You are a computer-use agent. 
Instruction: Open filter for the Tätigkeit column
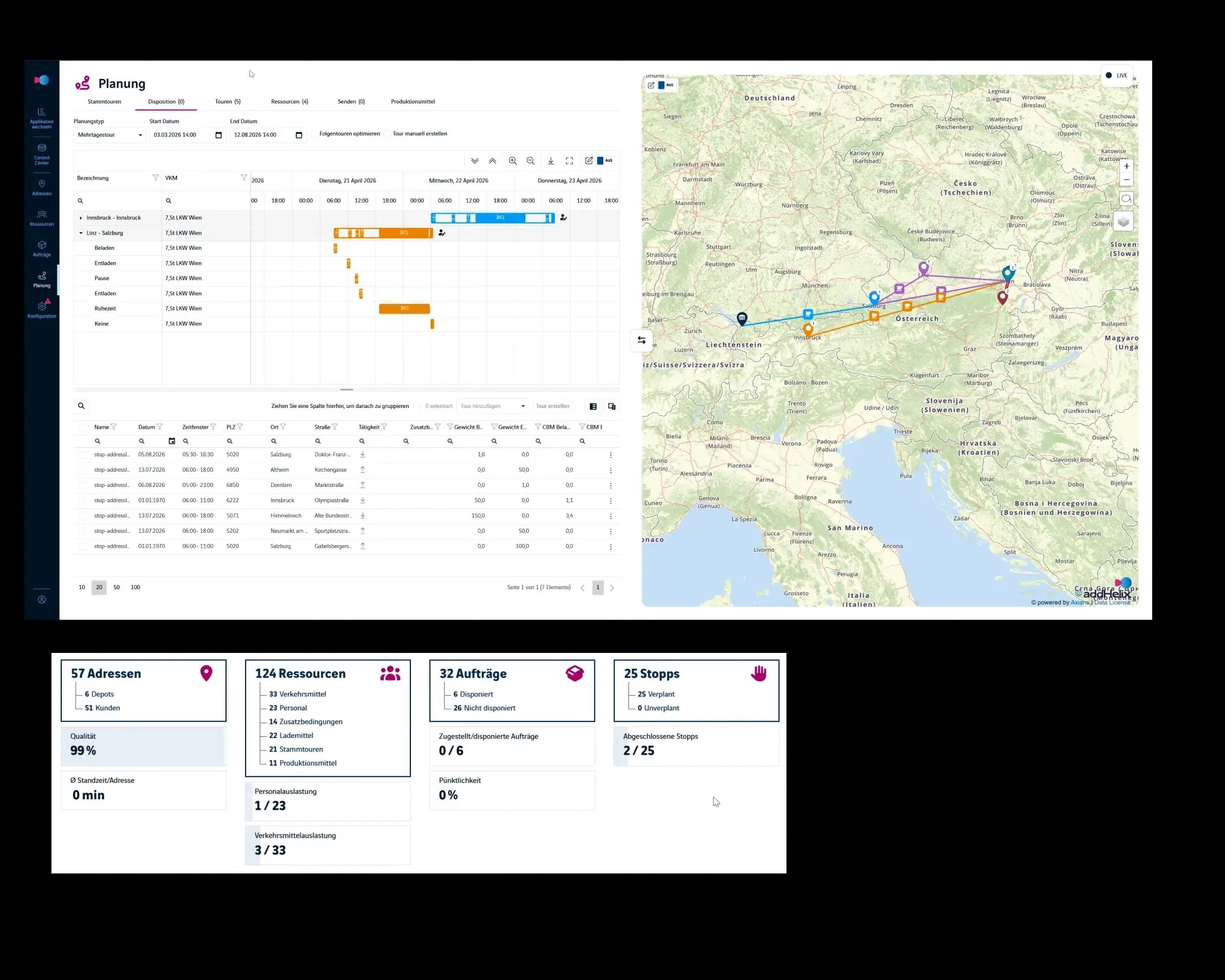[x=384, y=427]
